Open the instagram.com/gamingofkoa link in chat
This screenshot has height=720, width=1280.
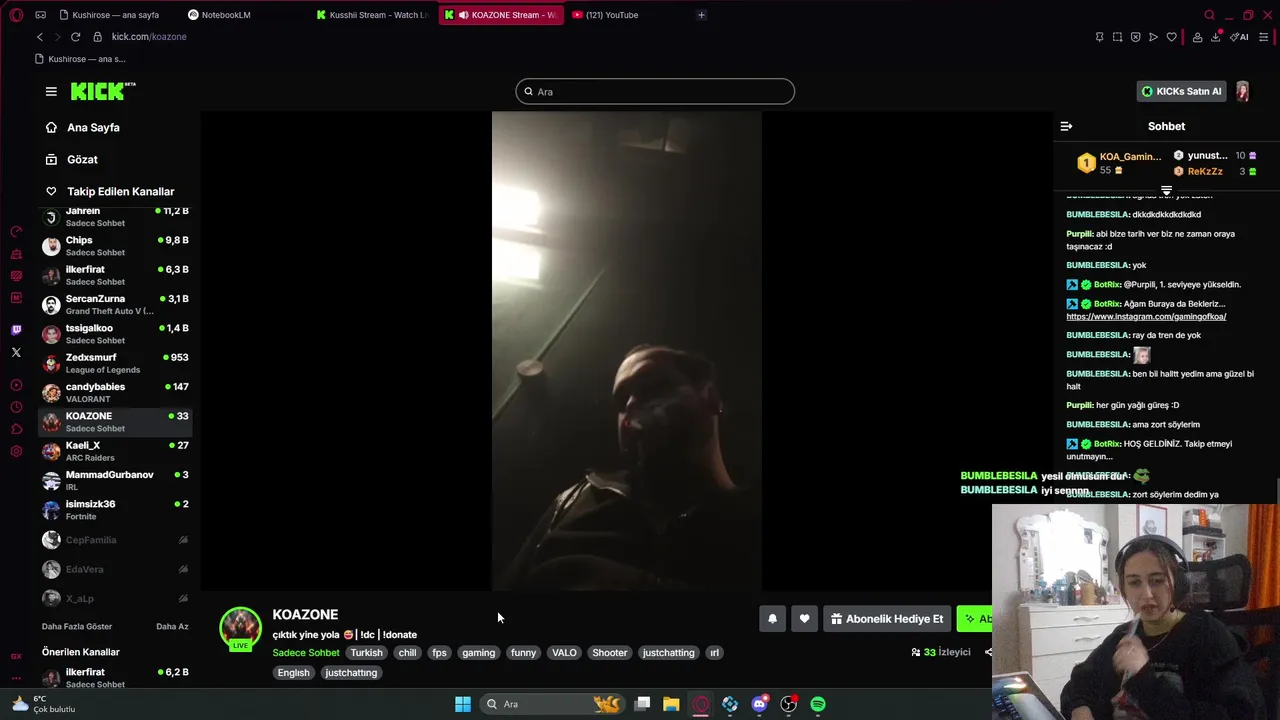tap(1146, 317)
